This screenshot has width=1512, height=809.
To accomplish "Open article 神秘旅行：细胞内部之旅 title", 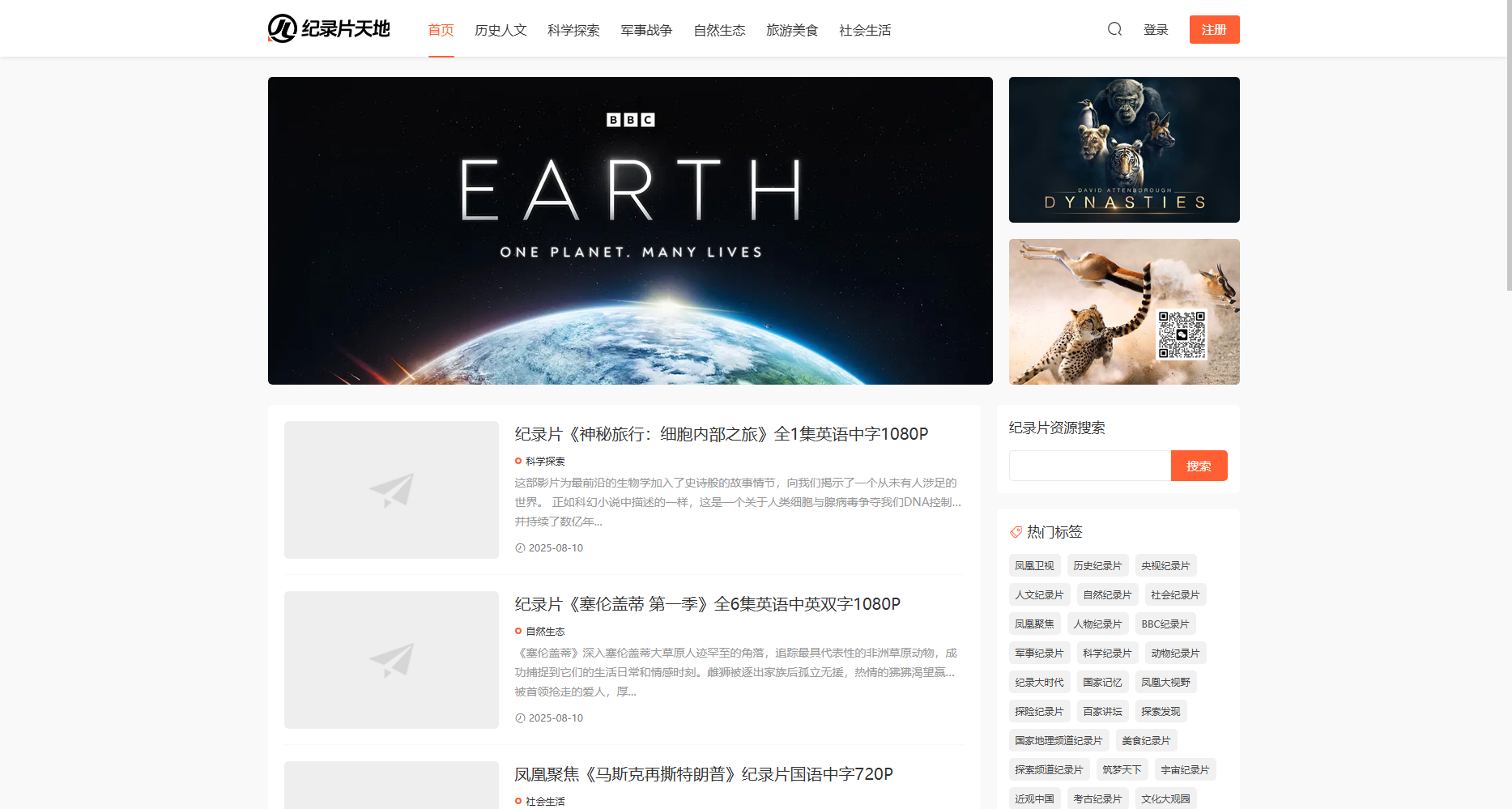I will [722, 434].
